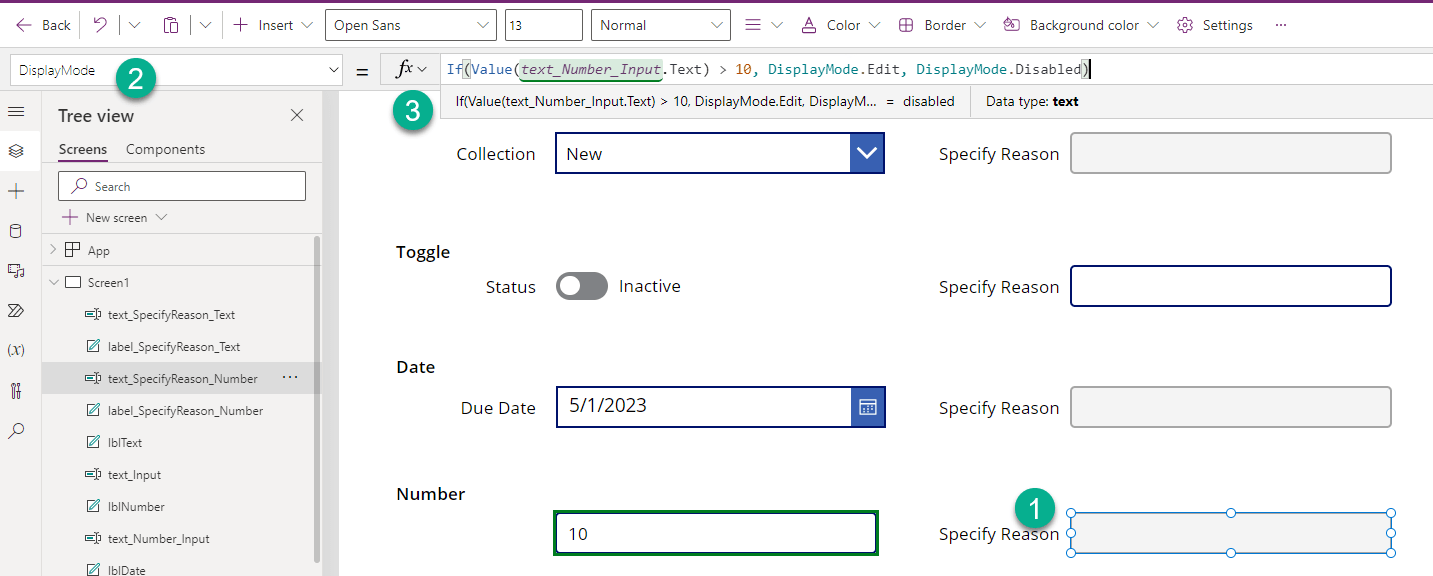This screenshot has height=576, width=1433.
Task: Open the Due Date calendar picker
Action: click(x=867, y=407)
